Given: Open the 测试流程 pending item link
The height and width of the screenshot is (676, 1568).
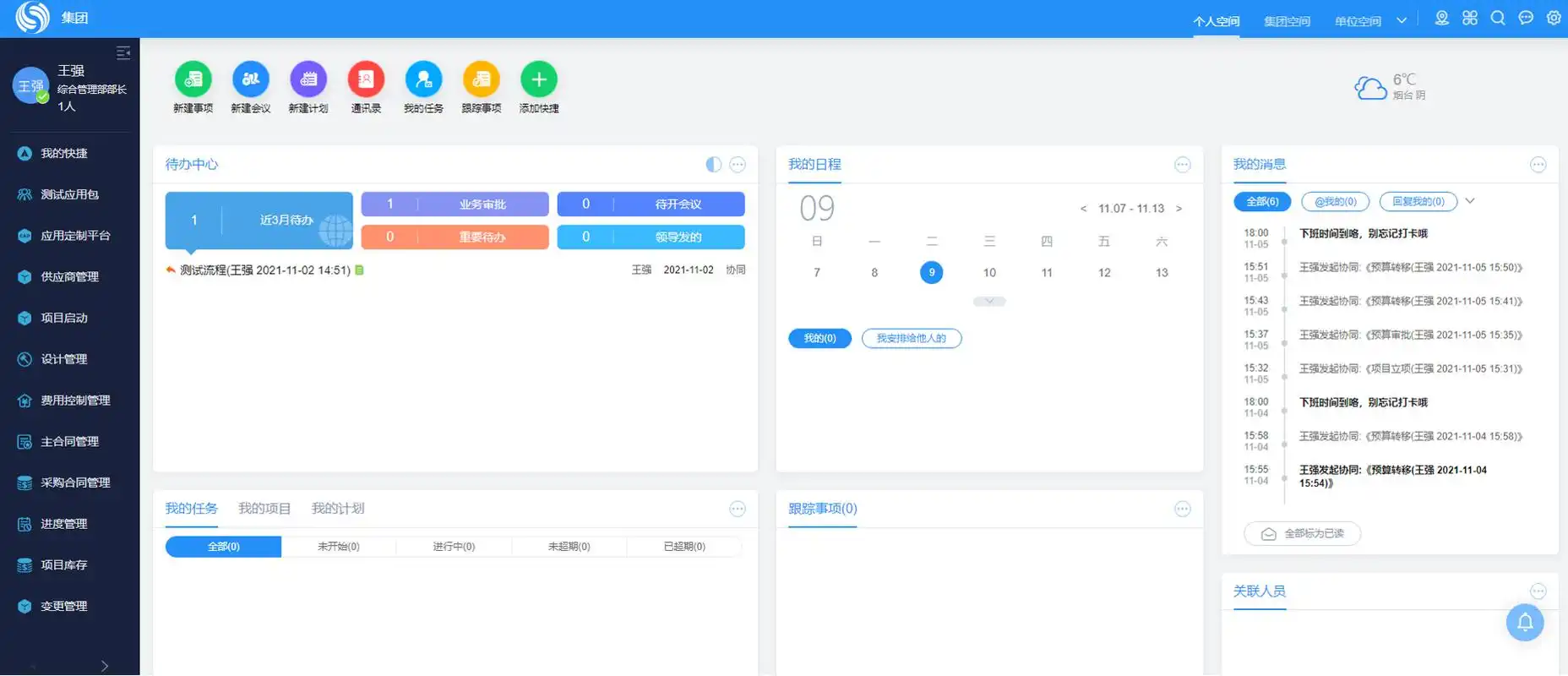Looking at the screenshot, I should pos(264,270).
